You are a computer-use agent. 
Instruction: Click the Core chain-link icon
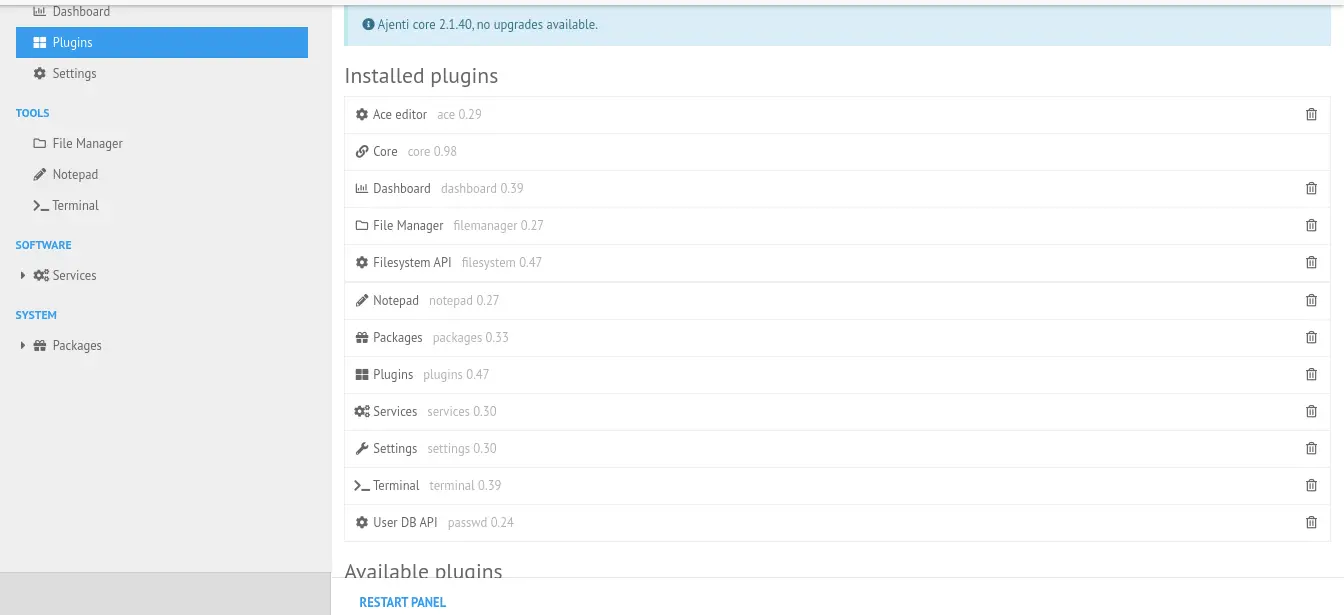[x=361, y=151]
